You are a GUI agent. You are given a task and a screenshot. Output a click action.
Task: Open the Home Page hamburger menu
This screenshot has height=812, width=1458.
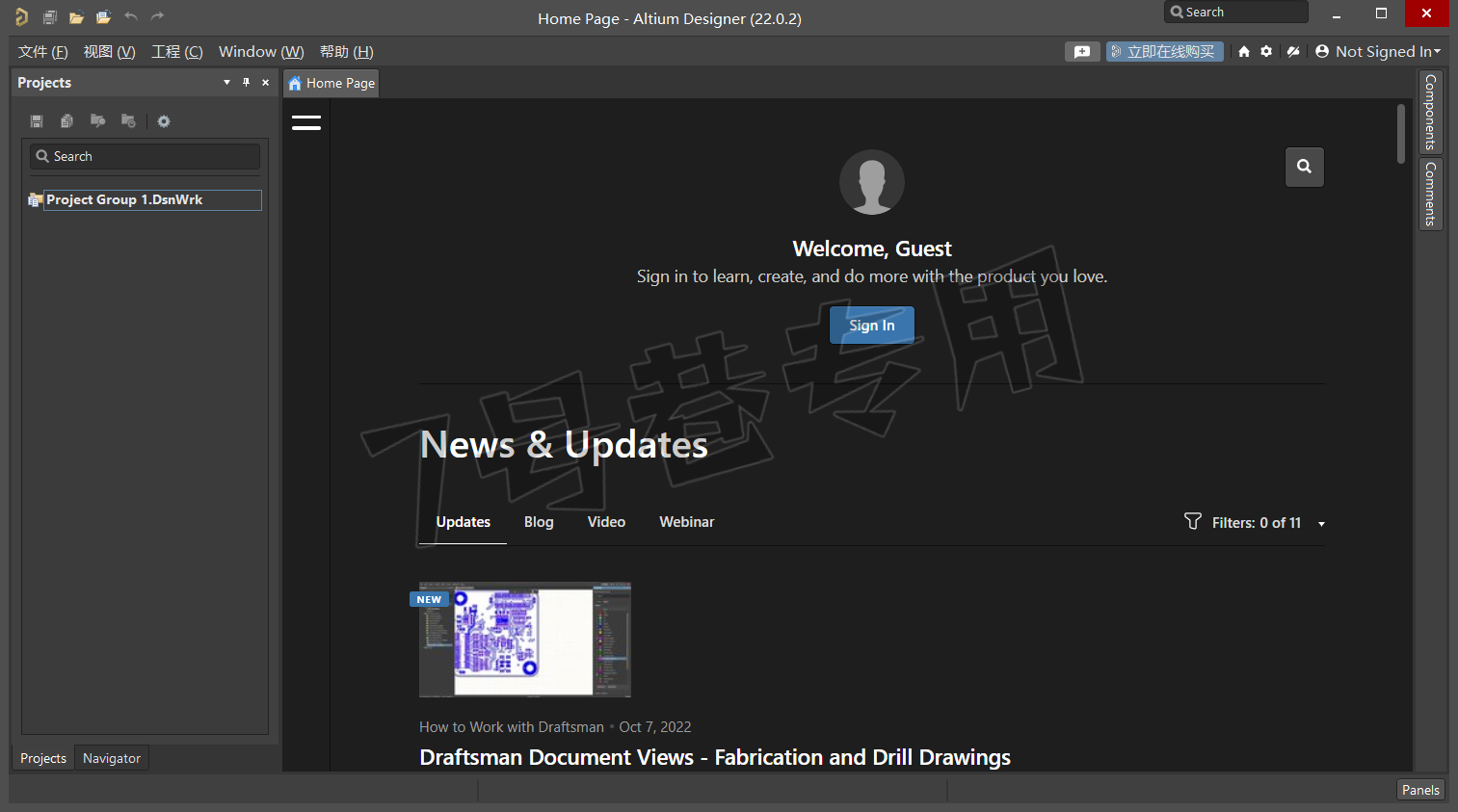click(306, 122)
